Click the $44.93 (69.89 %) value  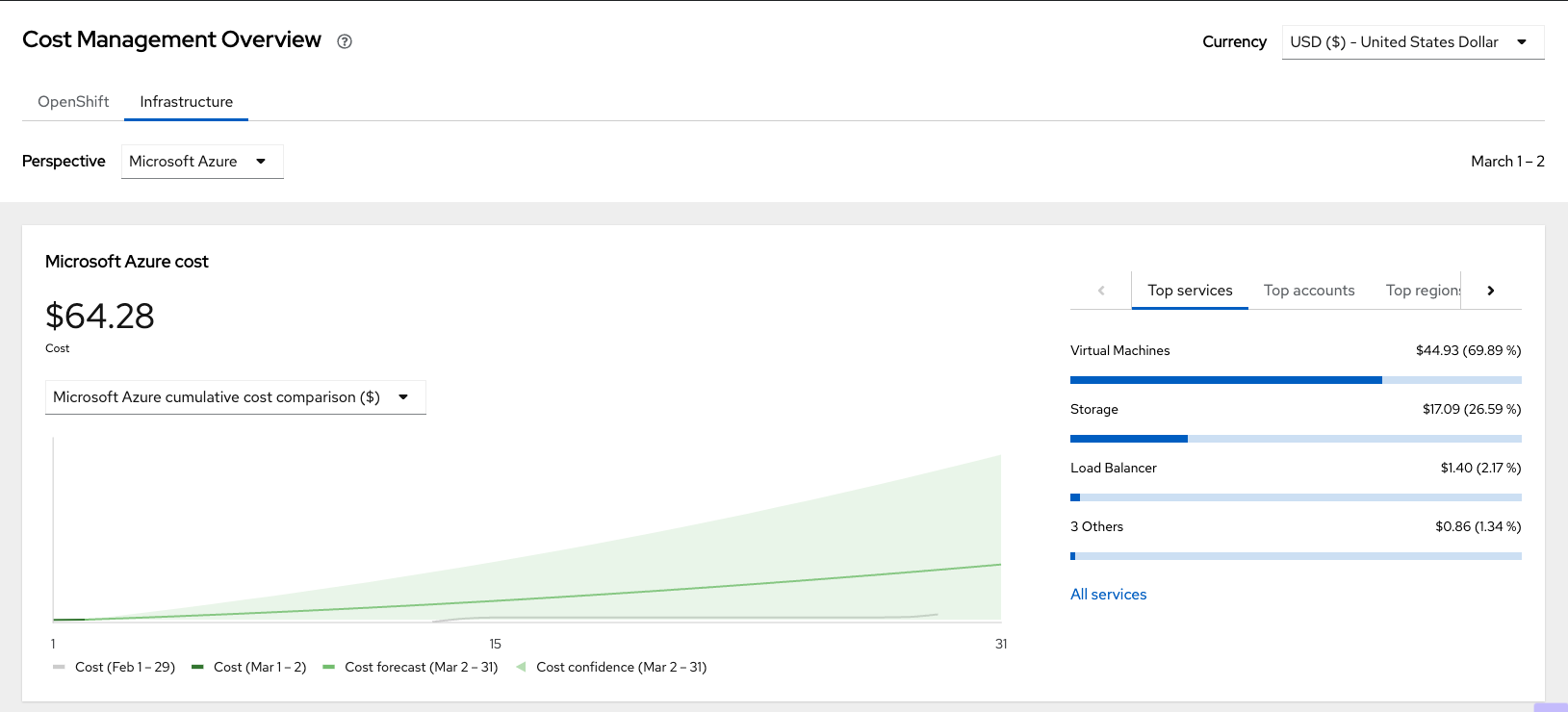[1468, 350]
